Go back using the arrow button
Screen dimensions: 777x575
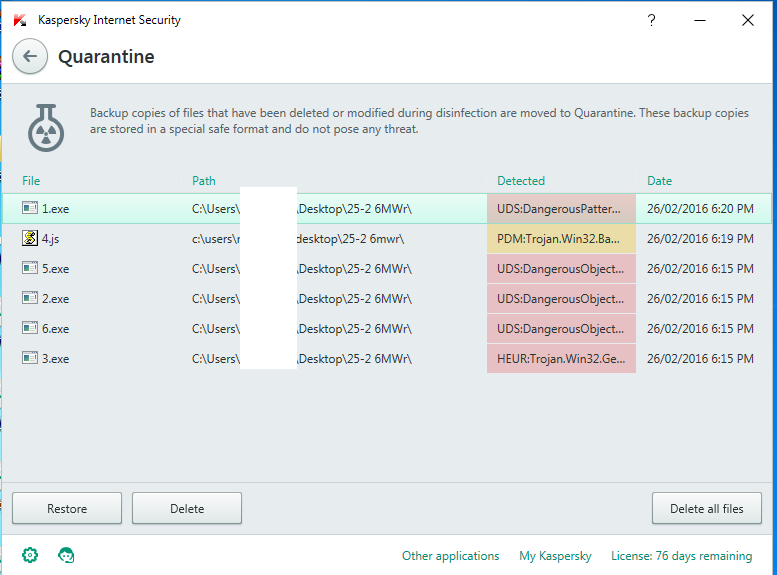click(30, 57)
